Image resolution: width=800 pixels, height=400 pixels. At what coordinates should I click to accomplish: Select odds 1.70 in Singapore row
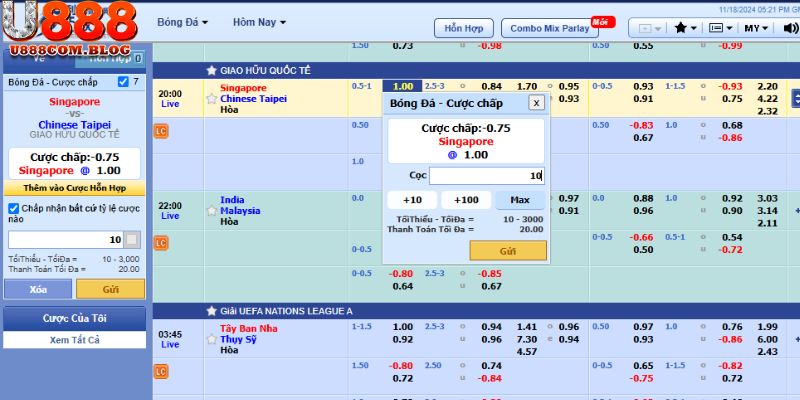(x=527, y=86)
